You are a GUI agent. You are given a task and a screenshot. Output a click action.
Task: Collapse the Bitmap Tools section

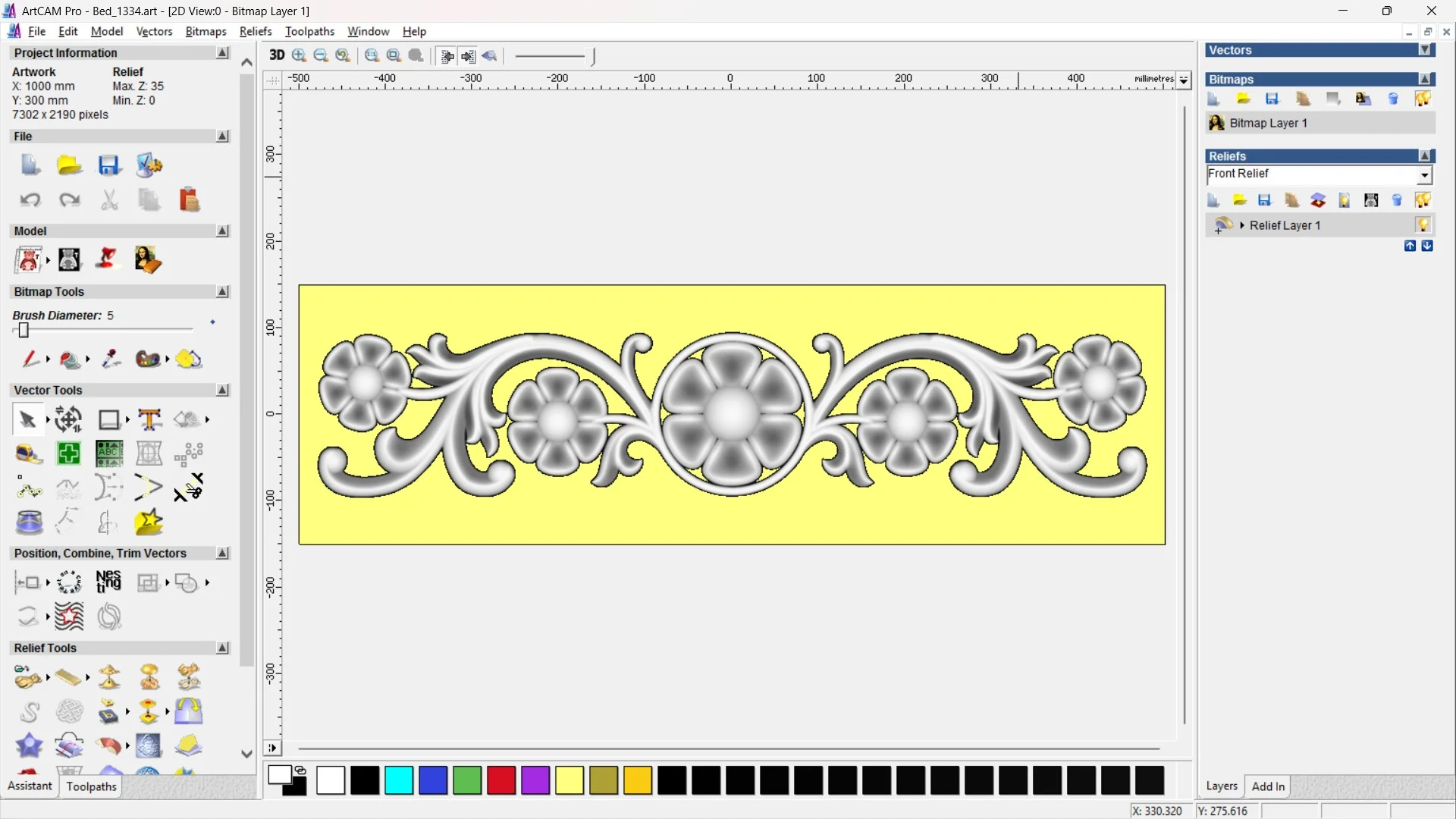222,292
